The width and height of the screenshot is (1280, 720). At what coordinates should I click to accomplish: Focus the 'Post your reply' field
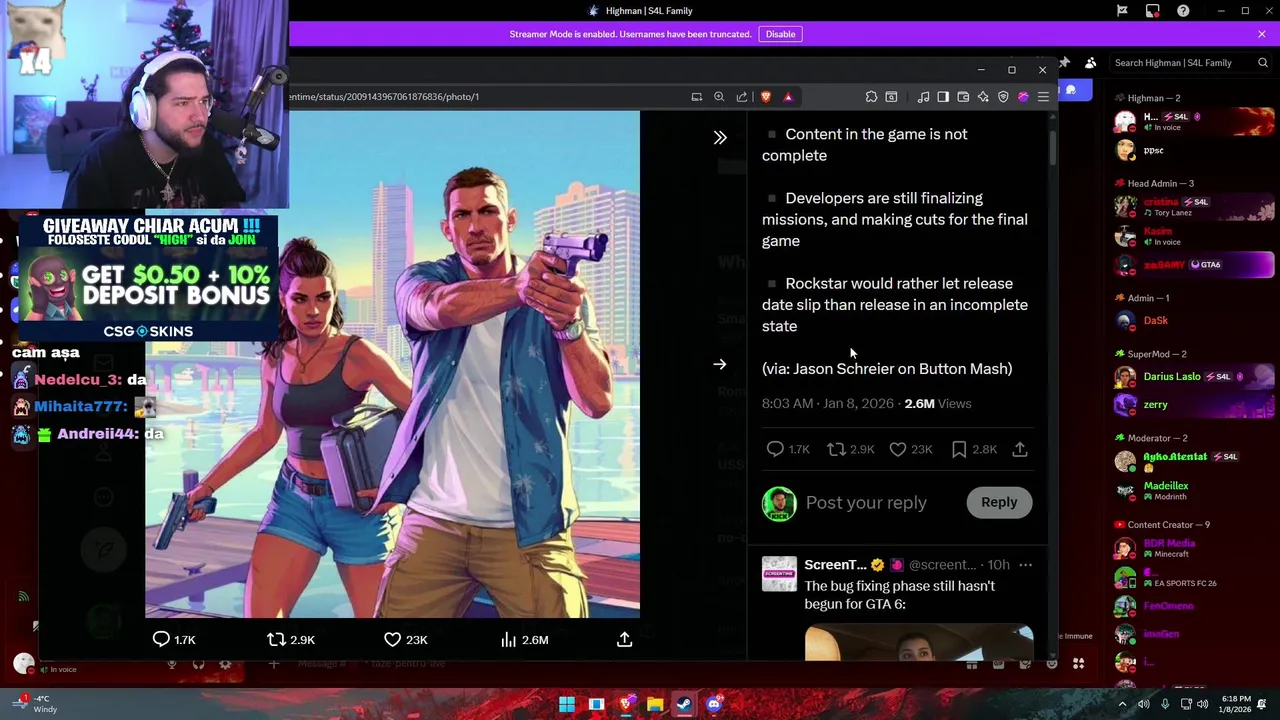click(866, 502)
